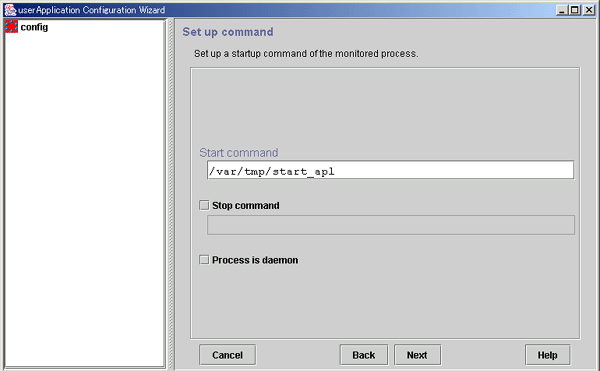Open Help for this wizard page
Screen dimensions: 600x371
547,355
